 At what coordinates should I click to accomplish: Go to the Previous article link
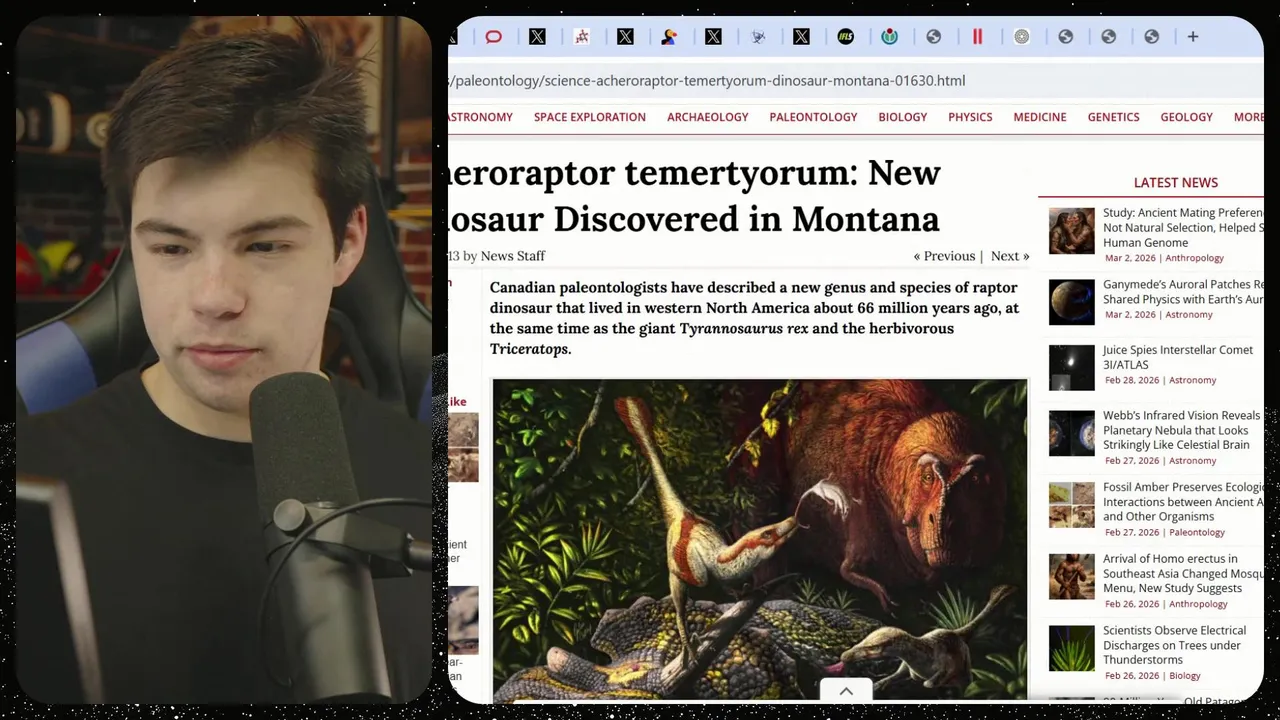[943, 256]
